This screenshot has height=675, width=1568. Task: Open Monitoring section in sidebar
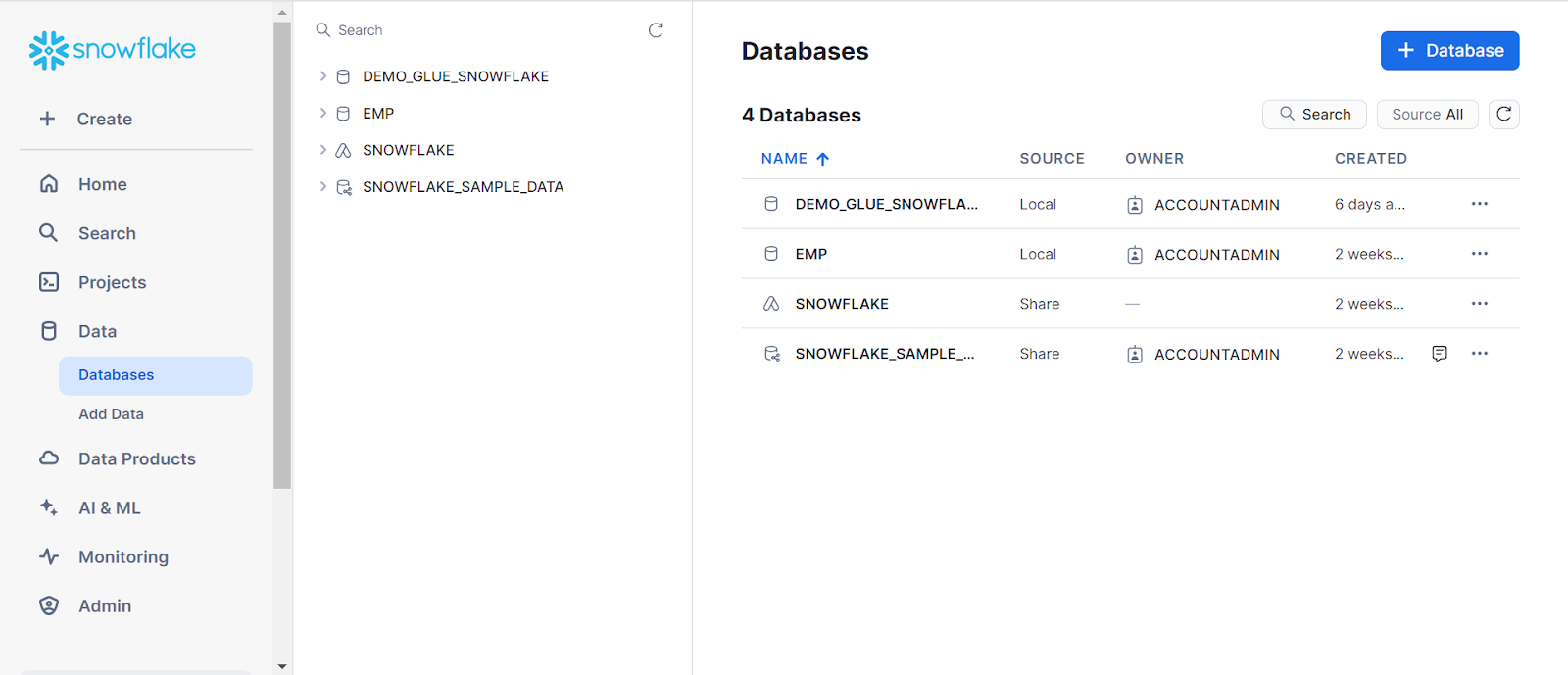(122, 556)
